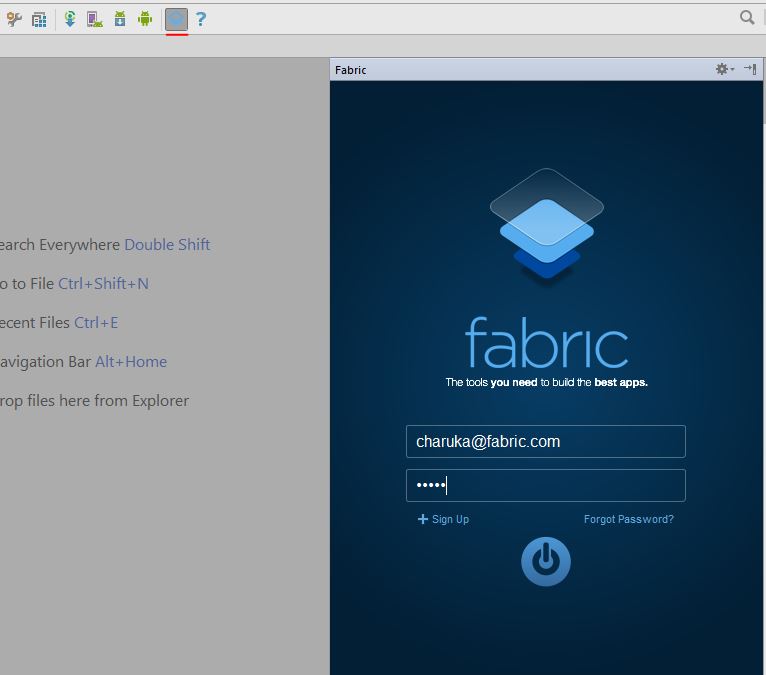Sign in with the power button

[546, 562]
